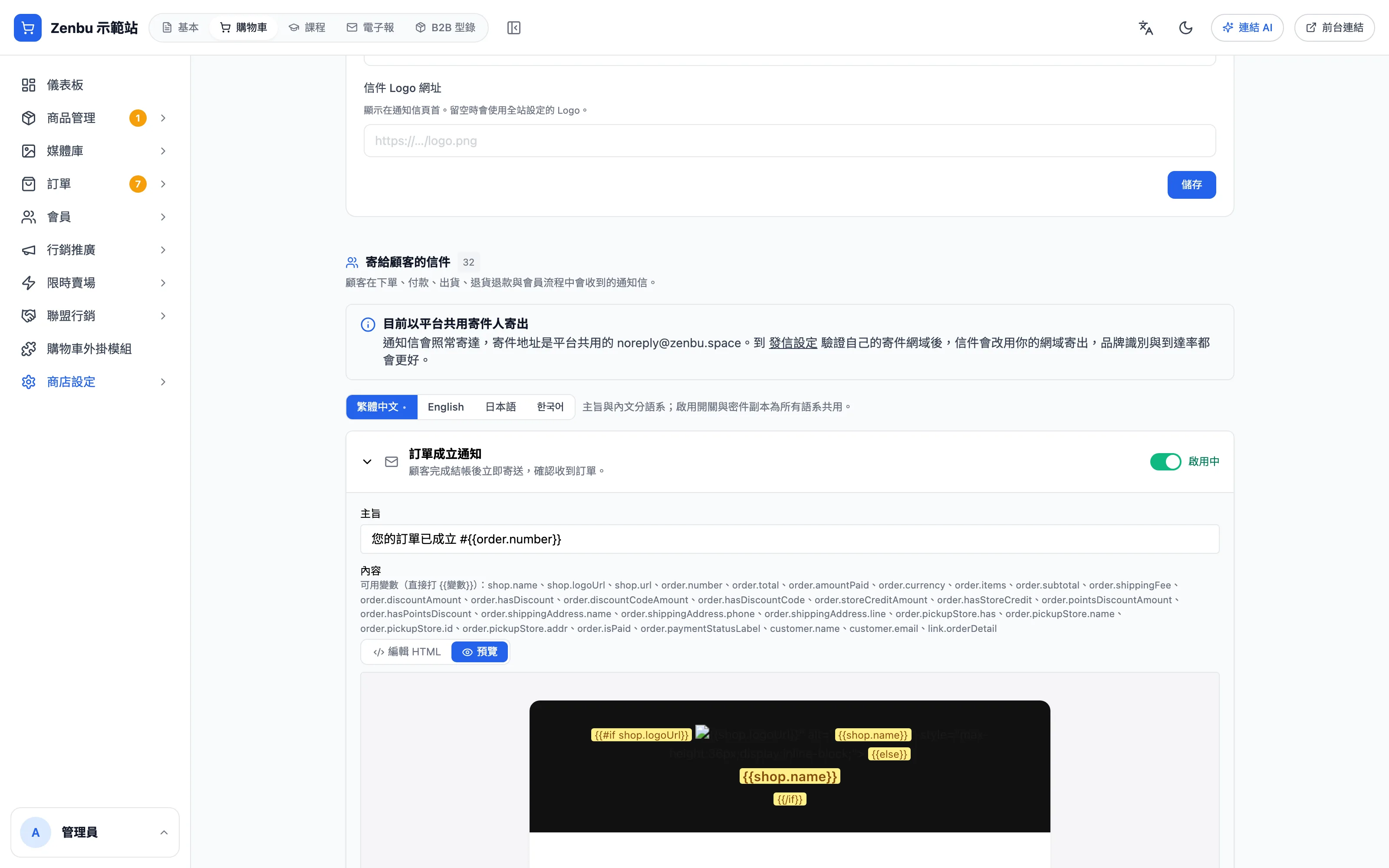
Task: Open the 管理員 account menu chevron
Action: click(x=164, y=832)
